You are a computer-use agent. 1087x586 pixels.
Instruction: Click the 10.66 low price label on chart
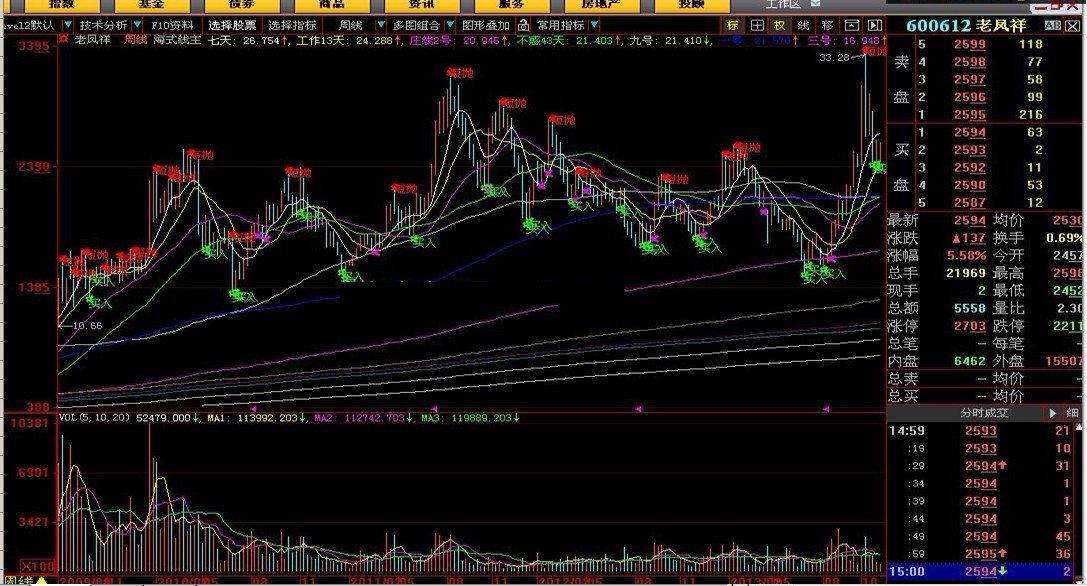(x=87, y=325)
